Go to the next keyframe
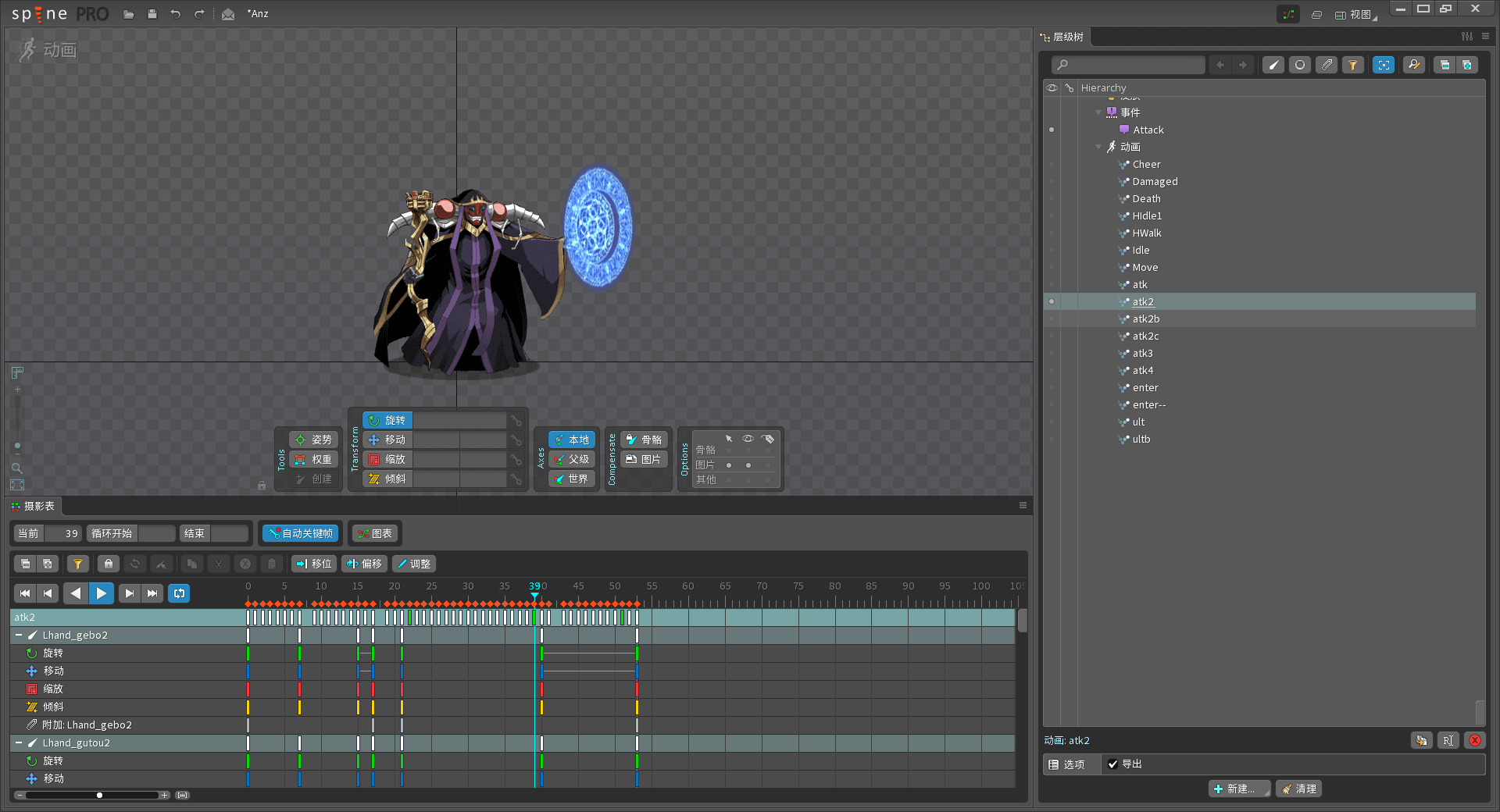 (x=130, y=593)
